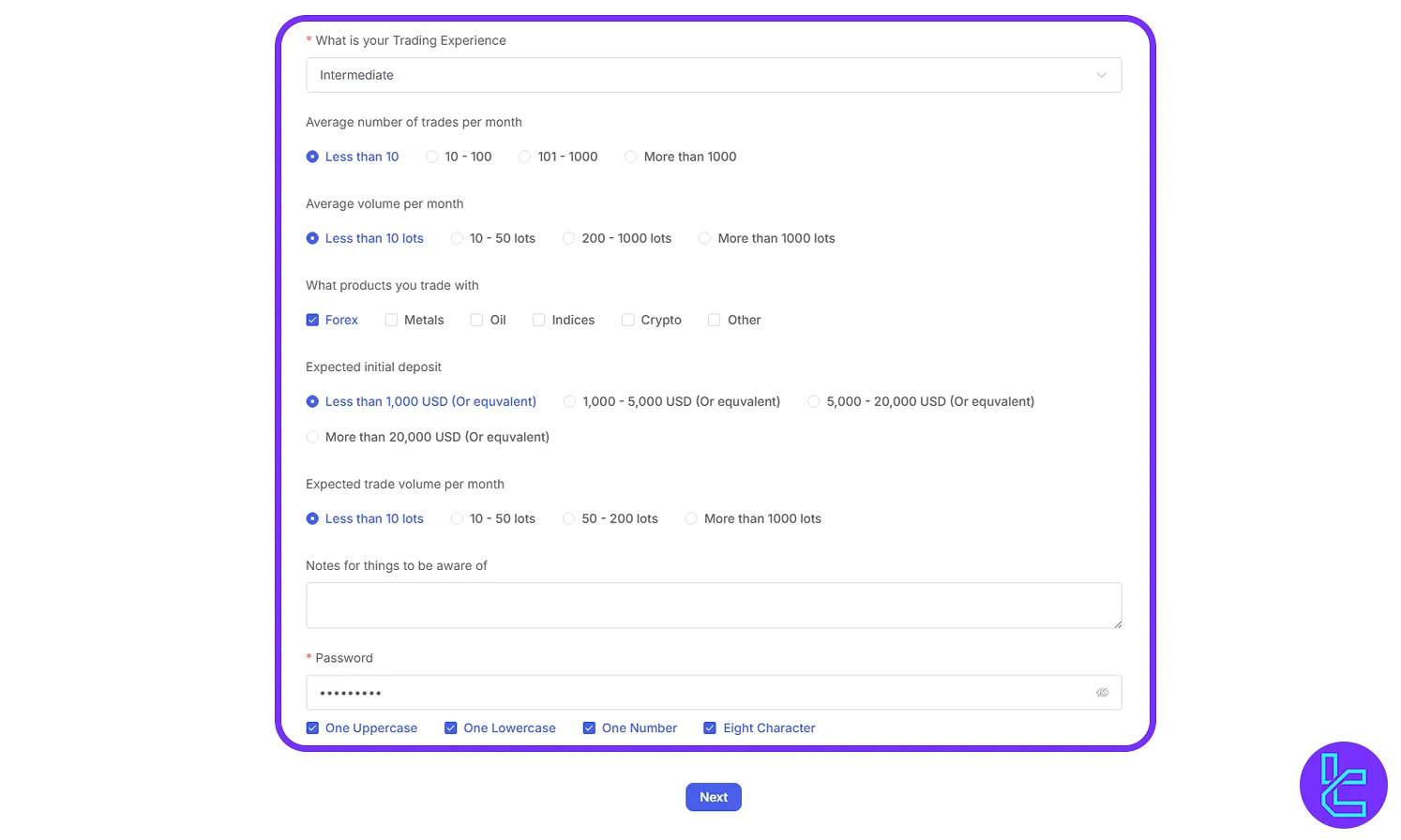Choose More than 20,000 USD deposit
This screenshot has height=840, width=1401.
[x=312, y=437]
